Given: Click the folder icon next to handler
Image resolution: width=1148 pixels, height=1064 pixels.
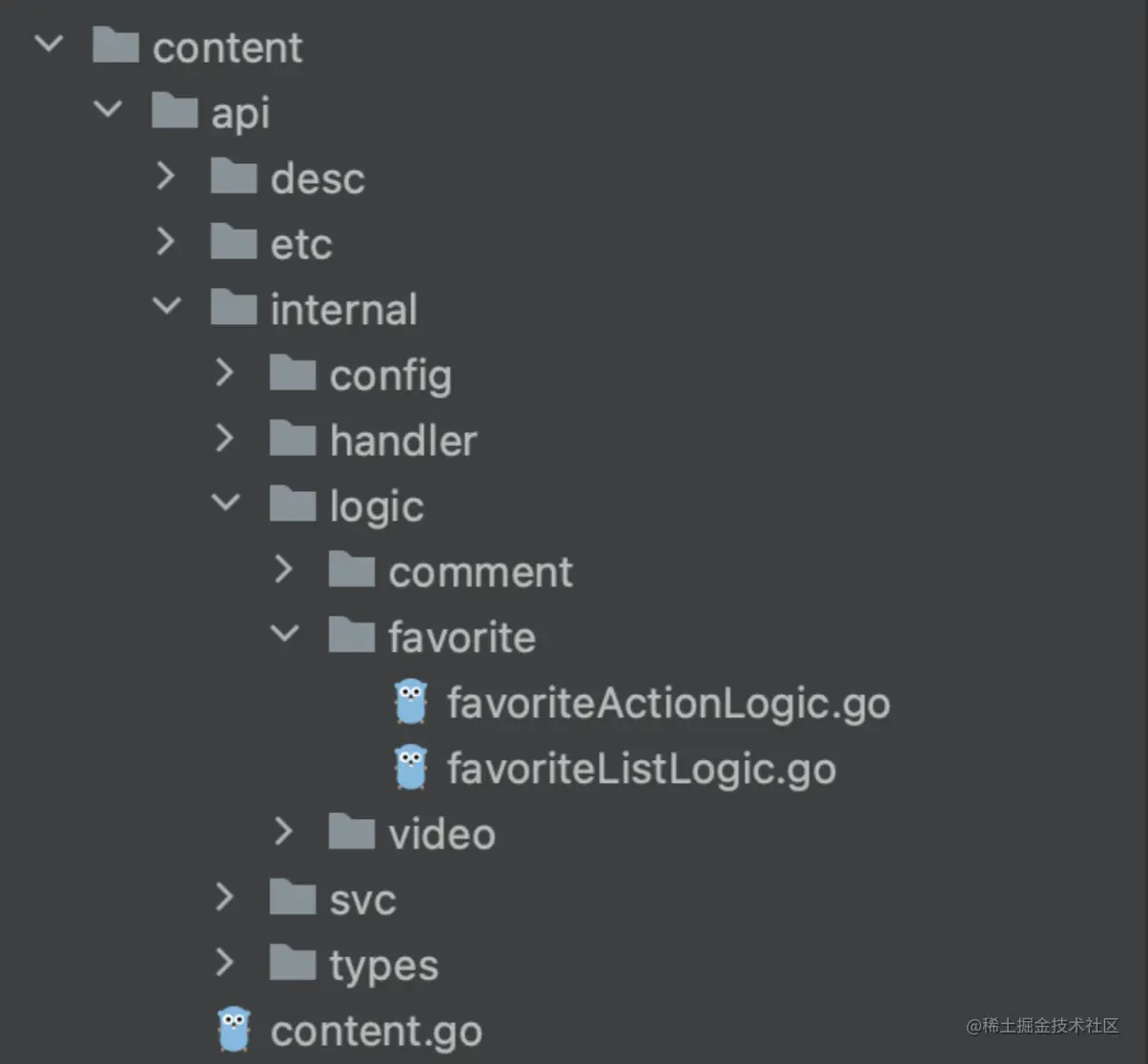Looking at the screenshot, I should (292, 440).
